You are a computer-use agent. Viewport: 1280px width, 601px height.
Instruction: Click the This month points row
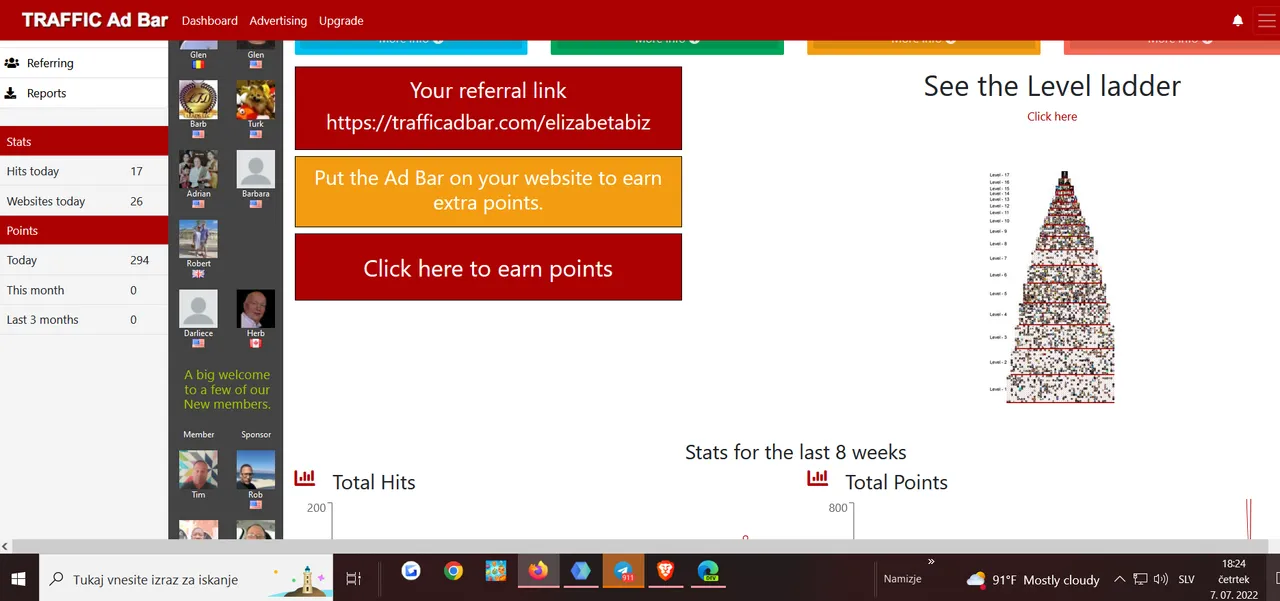click(84, 290)
